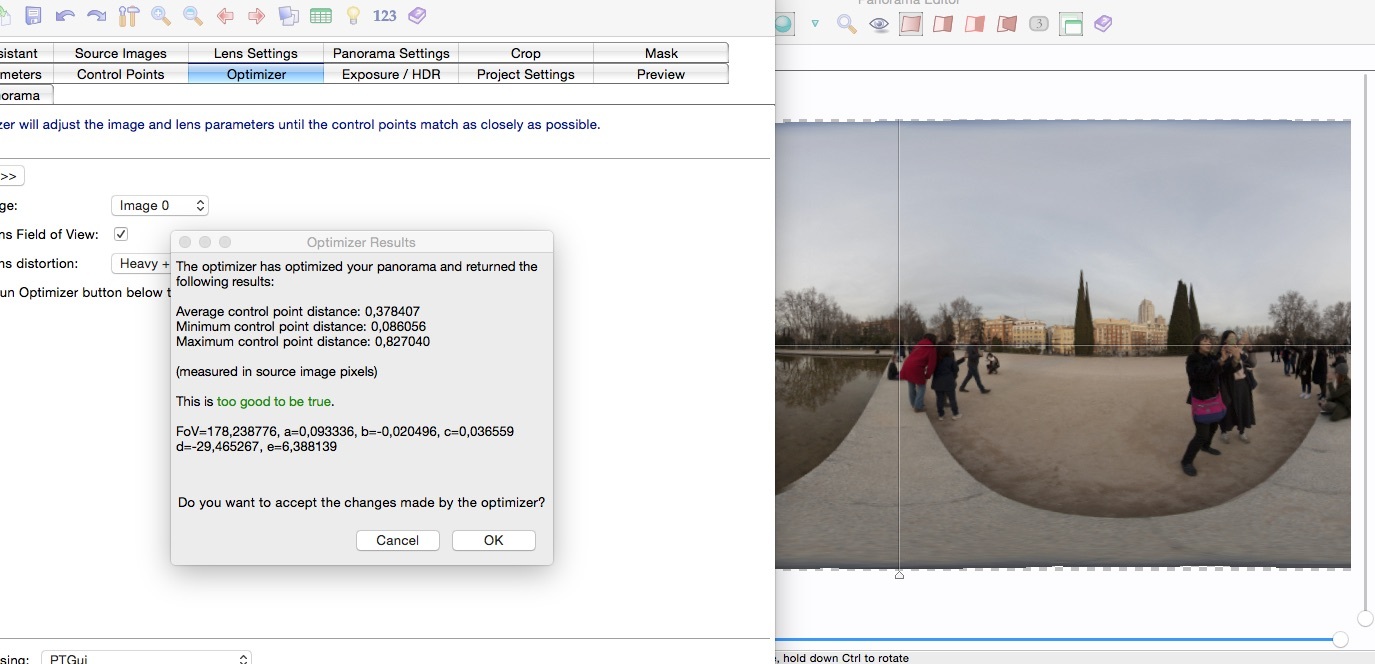Viewport: 1375px width, 664px height.
Task: Open the Exposure / HDR tab
Action: point(391,74)
